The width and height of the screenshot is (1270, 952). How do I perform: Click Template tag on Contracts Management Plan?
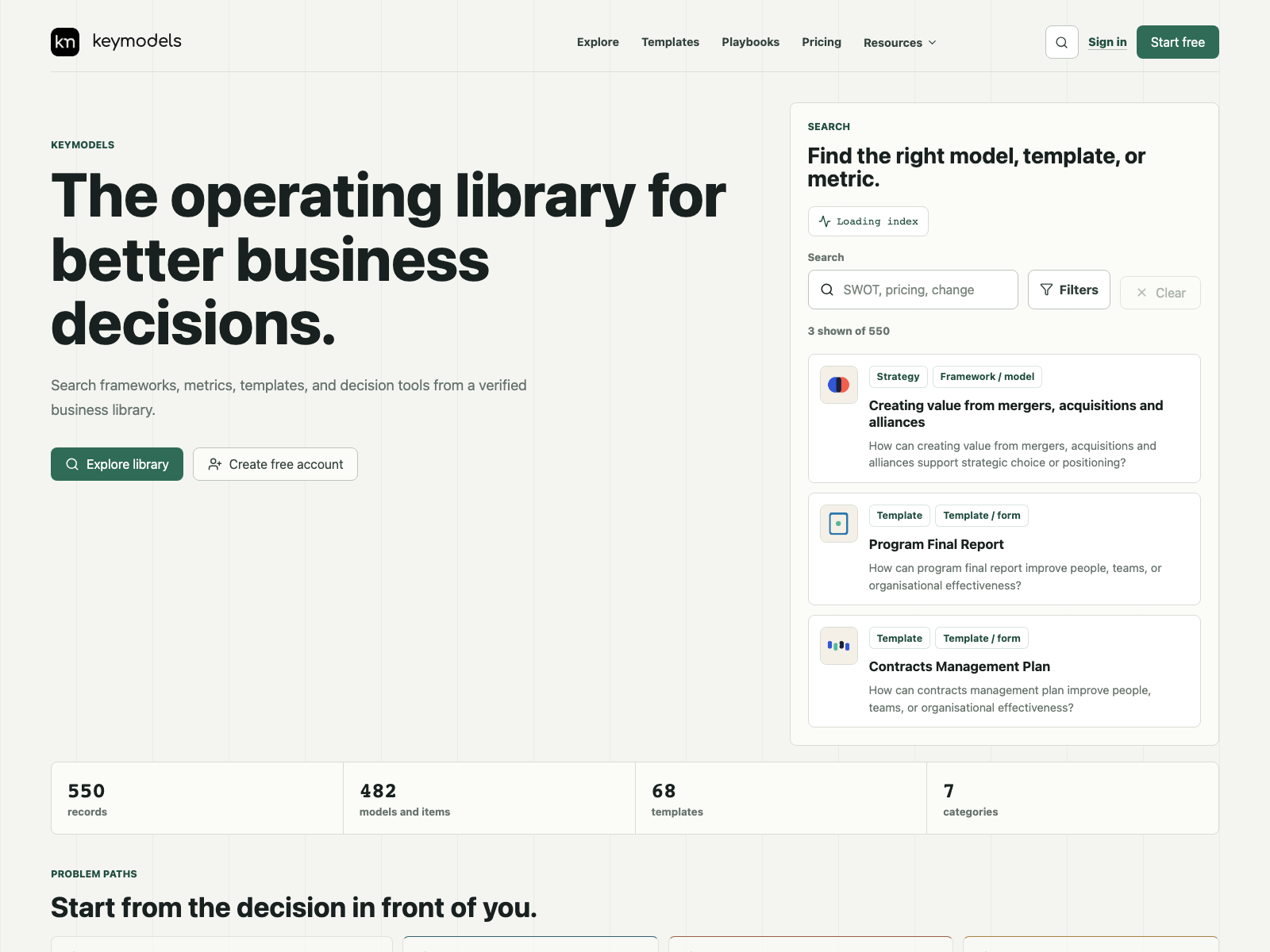point(899,638)
